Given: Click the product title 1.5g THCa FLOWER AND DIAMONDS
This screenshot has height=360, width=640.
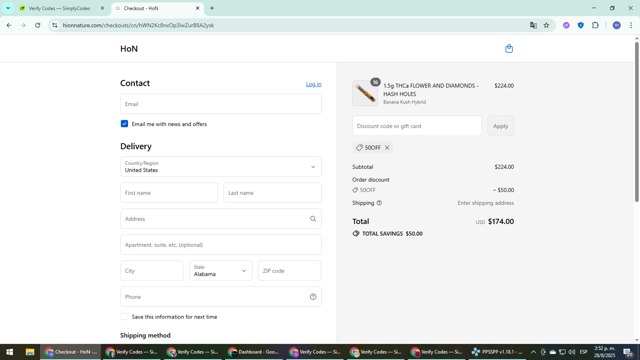Looking at the screenshot, I should [431, 89].
